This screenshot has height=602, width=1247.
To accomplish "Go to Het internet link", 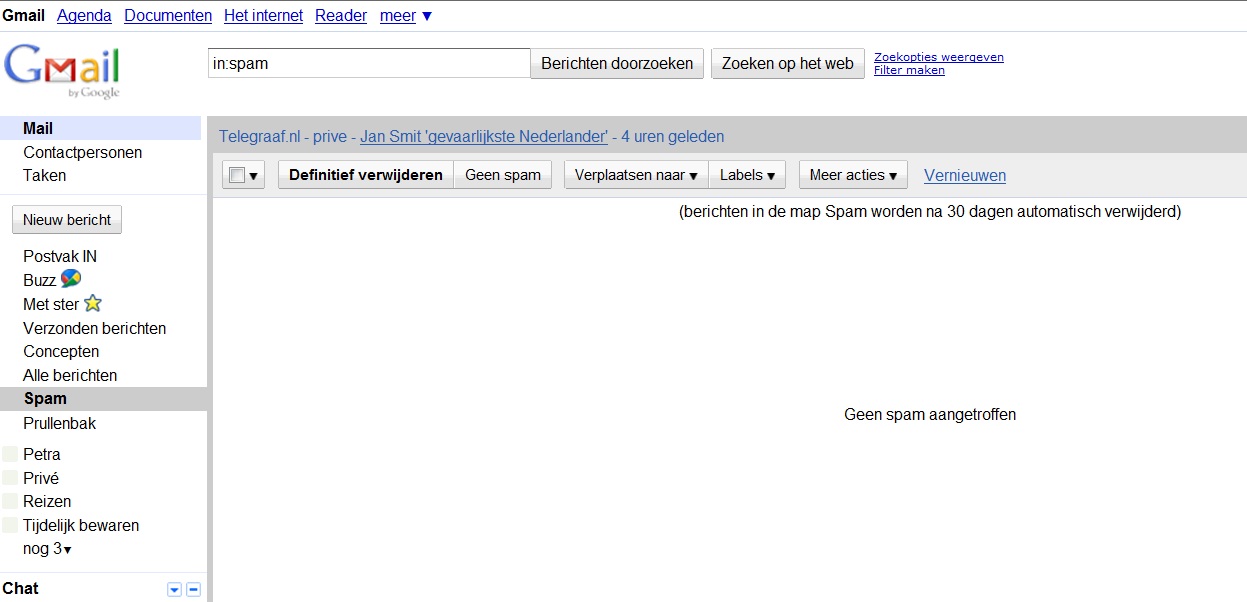I will [x=263, y=16].
